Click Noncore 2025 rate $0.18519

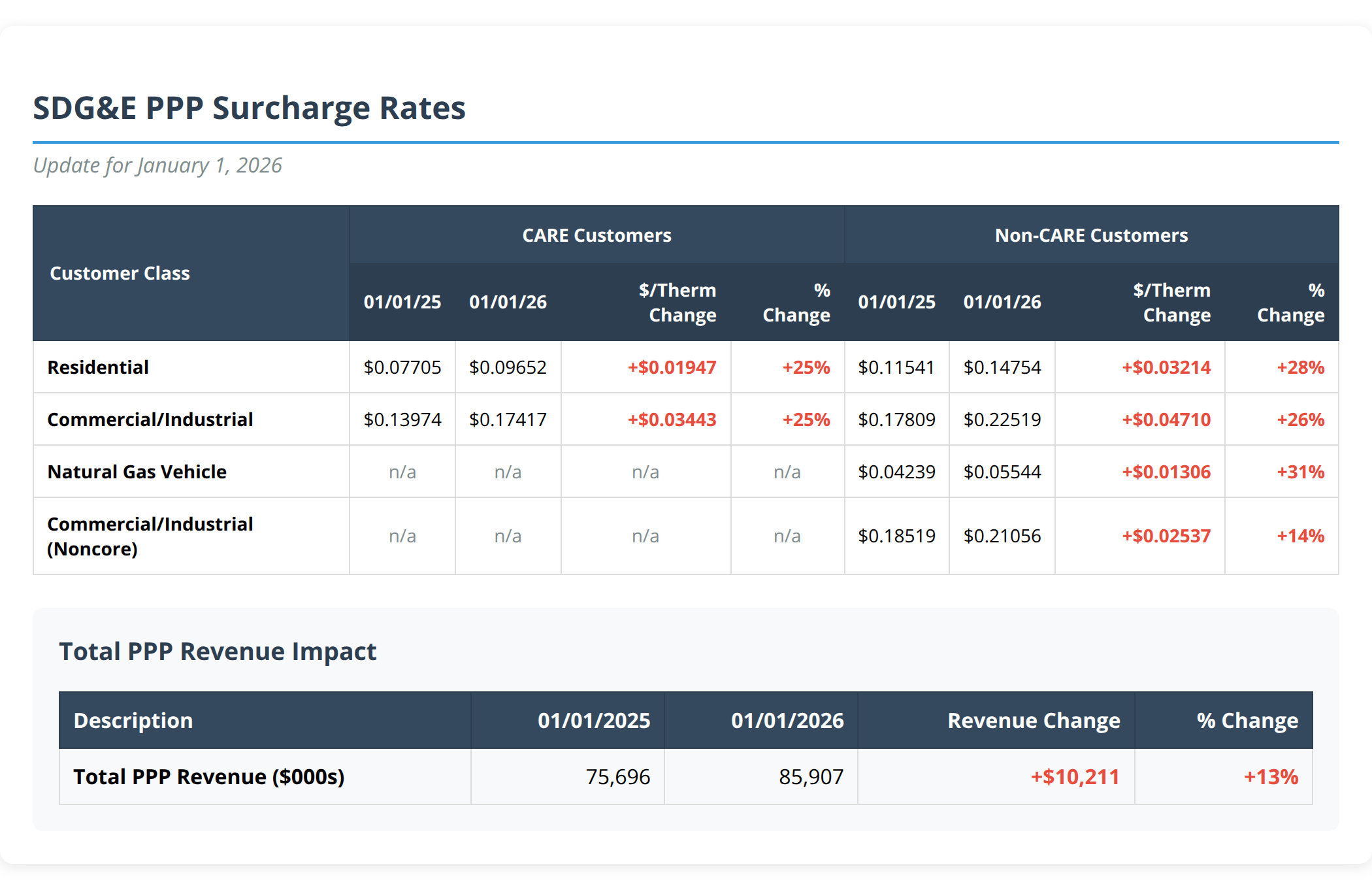coord(896,536)
